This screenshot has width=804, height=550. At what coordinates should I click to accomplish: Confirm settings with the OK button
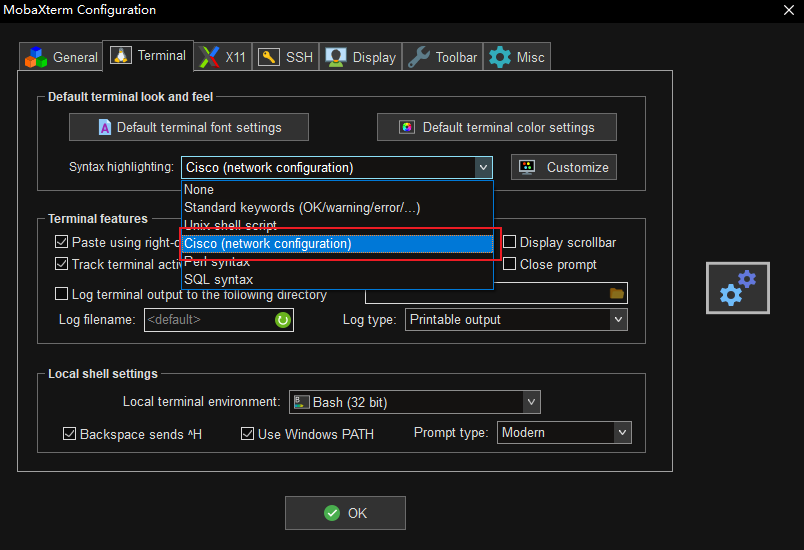click(x=345, y=513)
